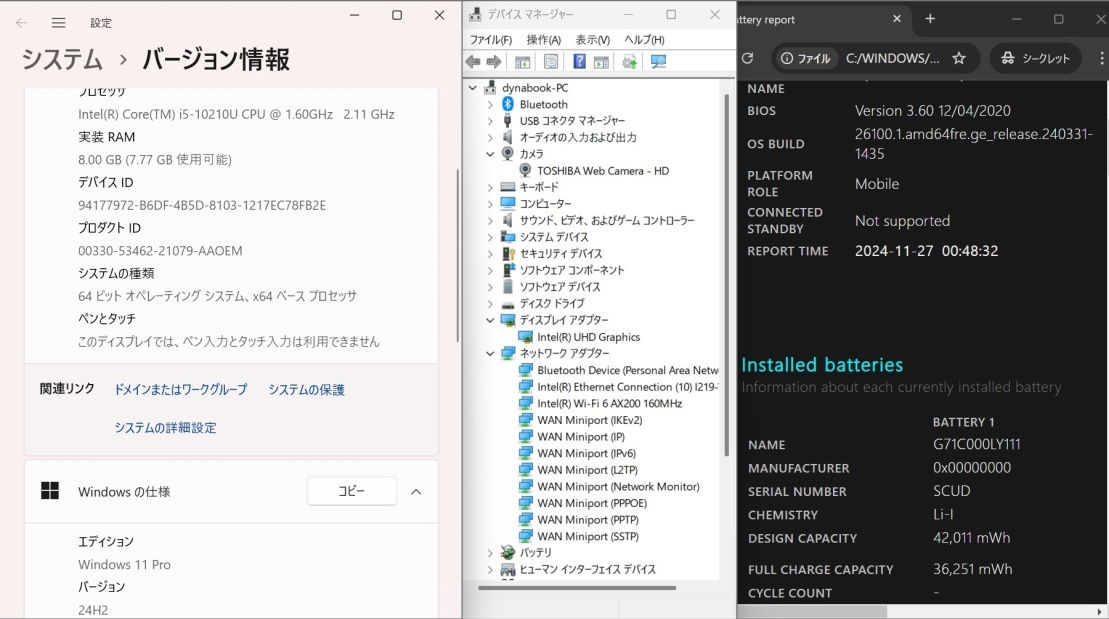The height and width of the screenshot is (619, 1109).
Task: Click Device Manager vertical scrollbar
Action: pyautogui.click(x=726, y=276)
